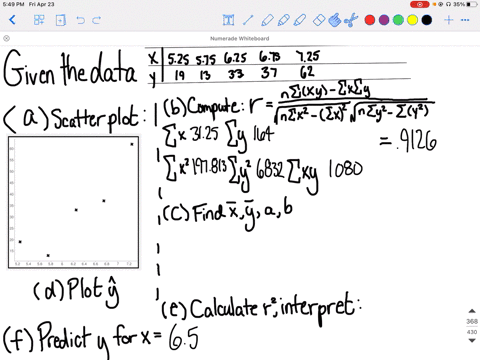Choose the second marker tool

point(283,20)
